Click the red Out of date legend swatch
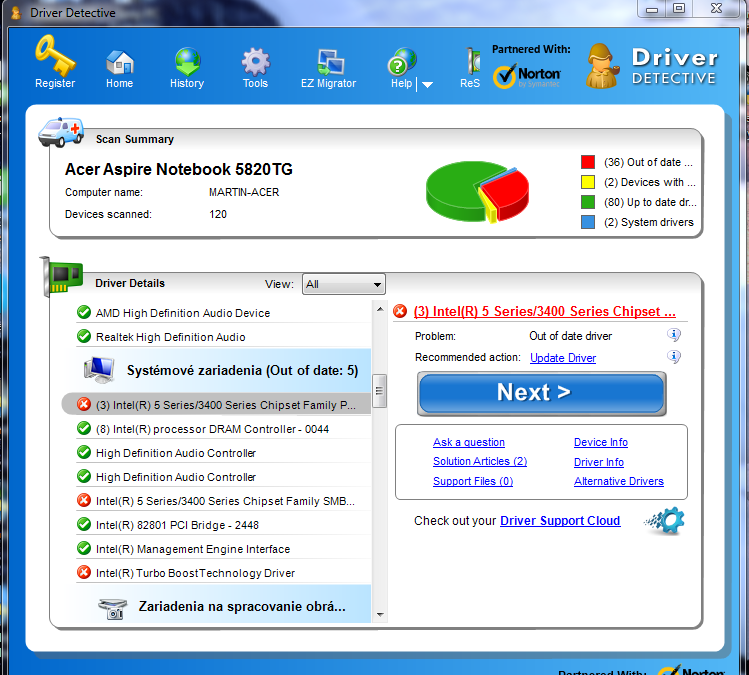The image size is (749, 675). click(588, 162)
